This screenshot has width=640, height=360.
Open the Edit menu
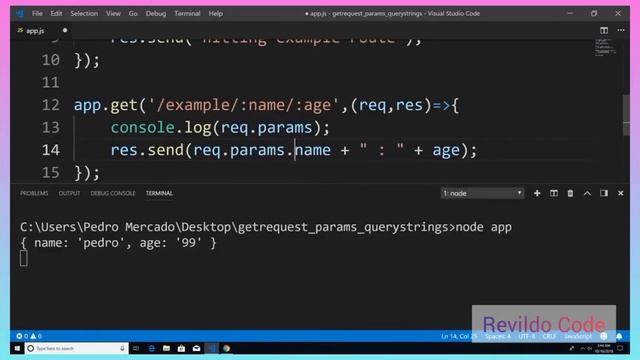[56, 13]
